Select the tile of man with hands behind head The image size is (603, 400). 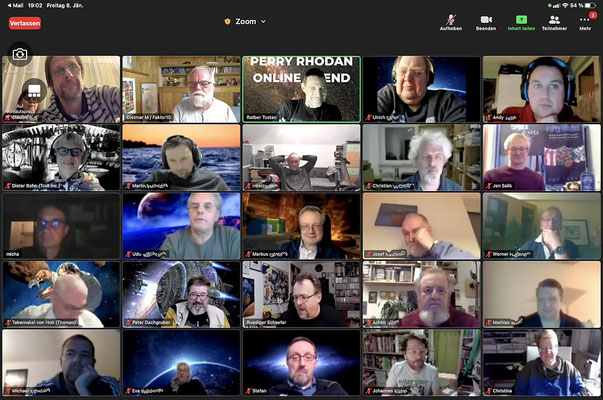coord(302,157)
